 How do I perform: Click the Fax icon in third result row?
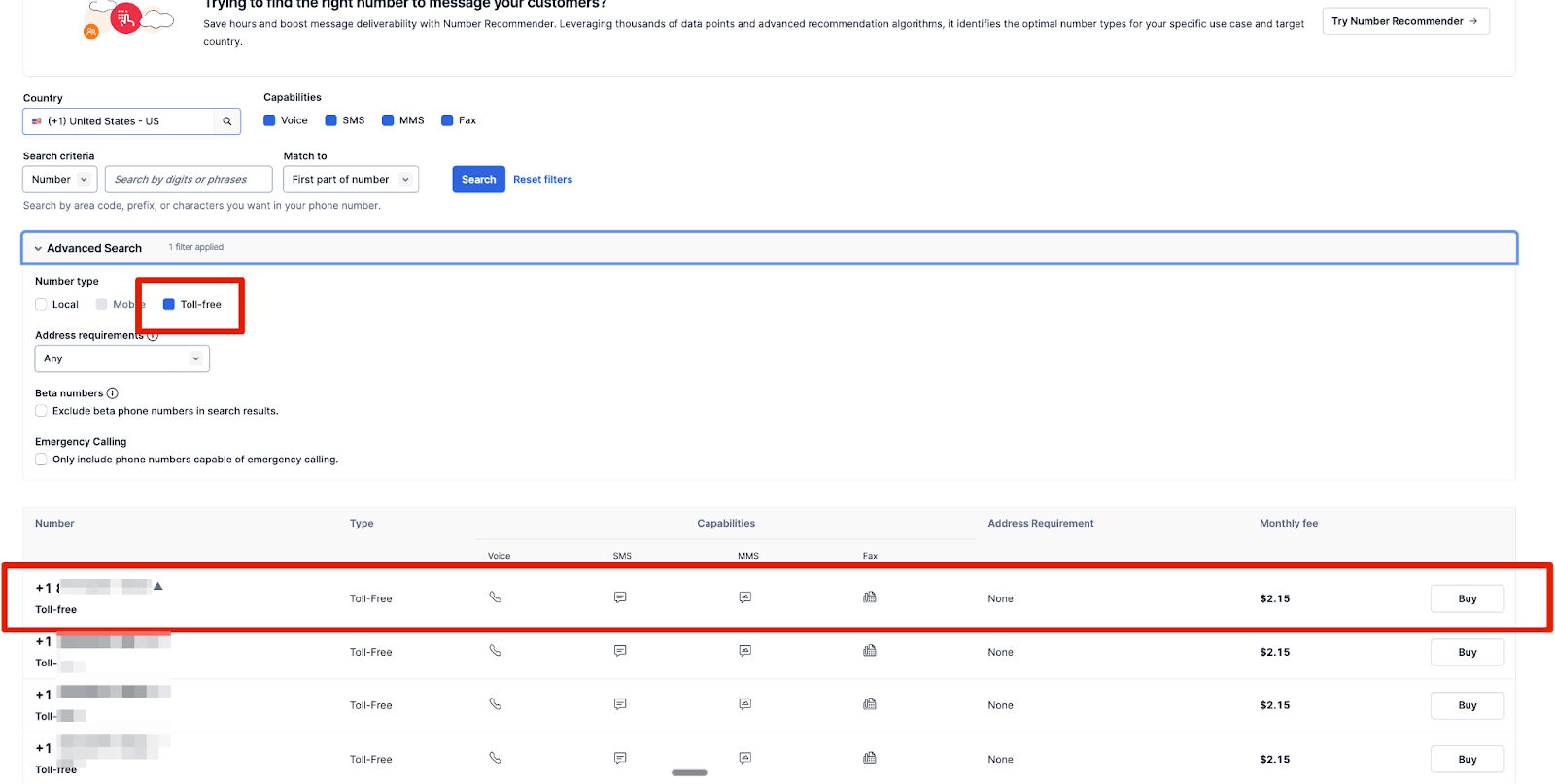click(870, 704)
